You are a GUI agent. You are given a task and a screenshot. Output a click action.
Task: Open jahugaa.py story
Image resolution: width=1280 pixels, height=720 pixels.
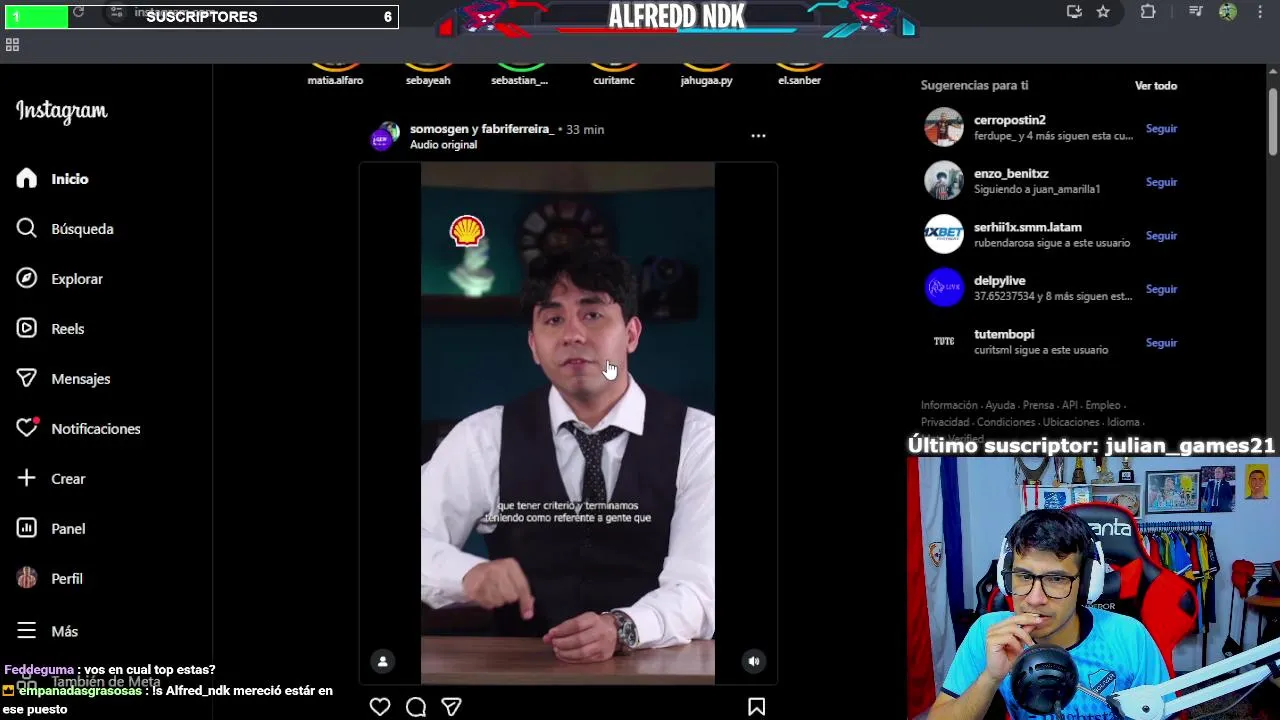[x=707, y=74]
